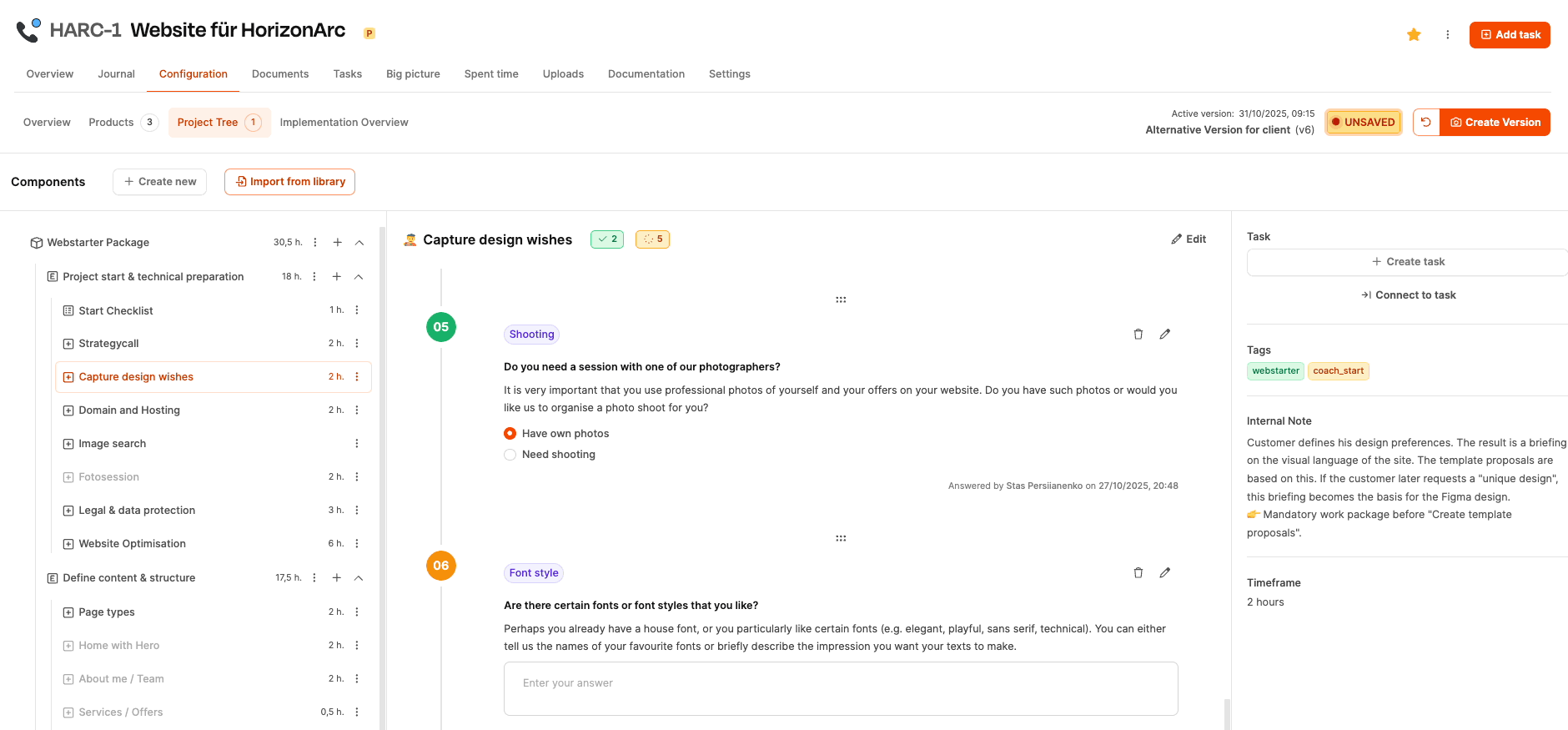
Task: Click the Import from library button
Action: pos(289,182)
